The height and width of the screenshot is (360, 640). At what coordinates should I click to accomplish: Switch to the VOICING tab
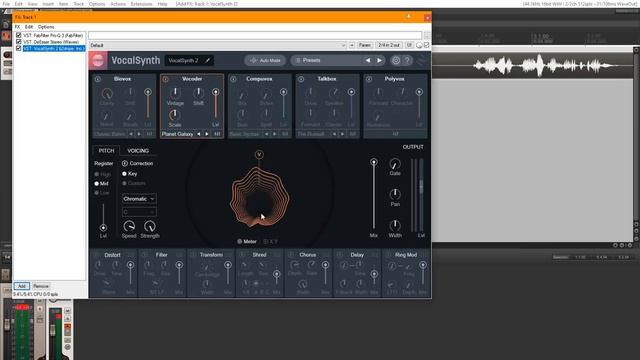pyautogui.click(x=138, y=151)
